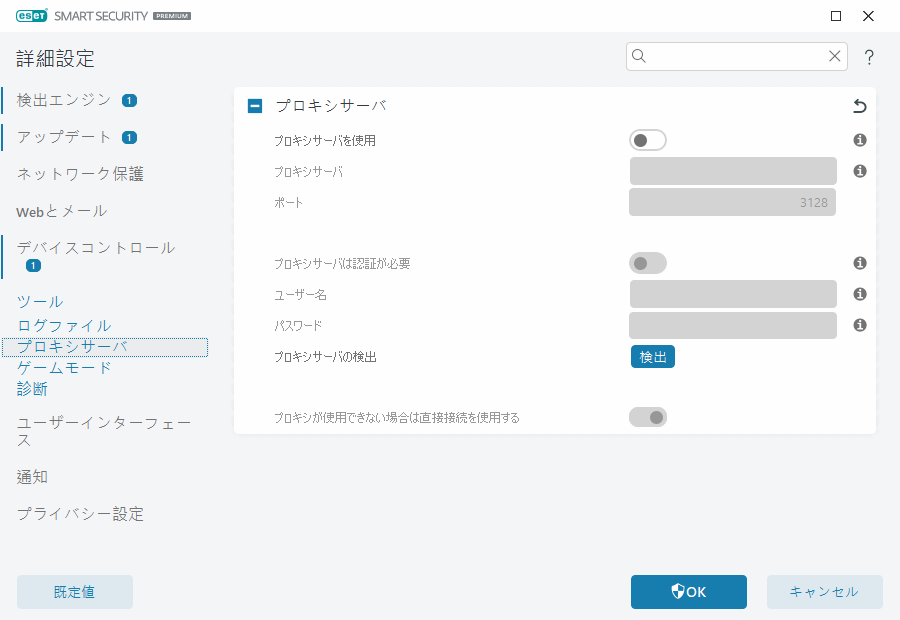
Task: Click the revert arrow for proxy settings
Action: coord(858,105)
